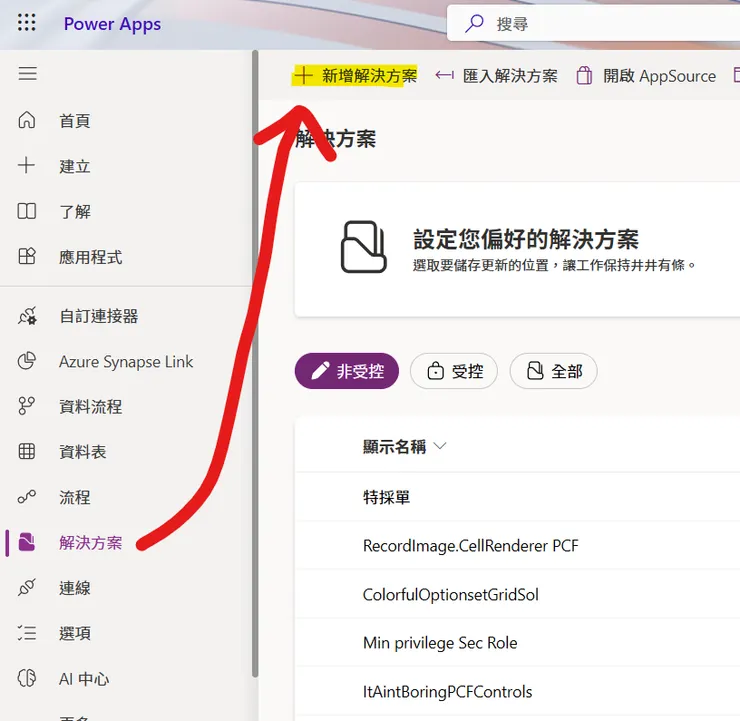Expand the 顯示名稱 column chevron
Viewport: 740px width, 721px height.
point(439,446)
